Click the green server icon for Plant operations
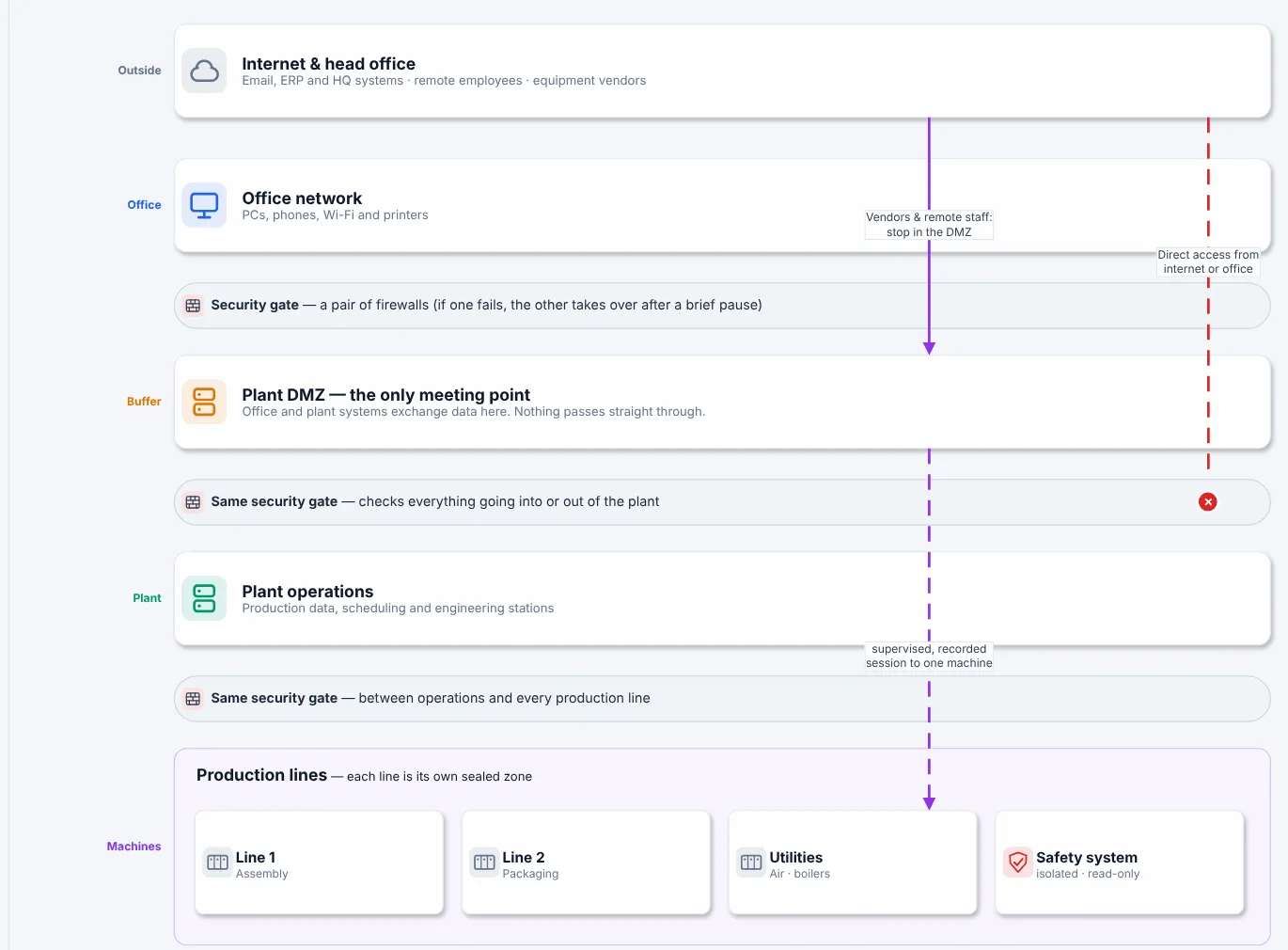Screen dimensions: 1288x950 [x=204, y=598]
